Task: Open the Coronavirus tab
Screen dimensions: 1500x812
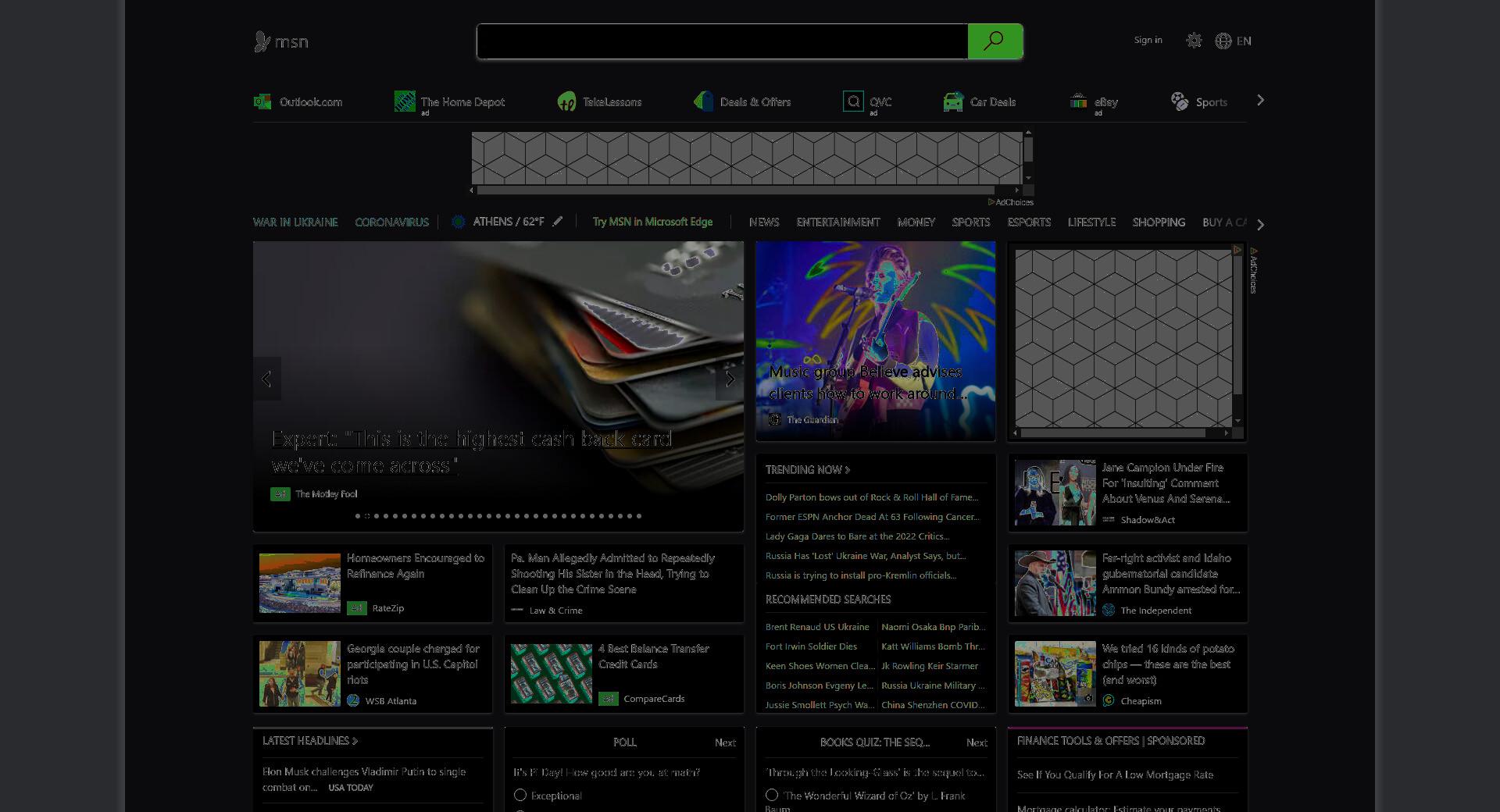Action: [x=392, y=222]
